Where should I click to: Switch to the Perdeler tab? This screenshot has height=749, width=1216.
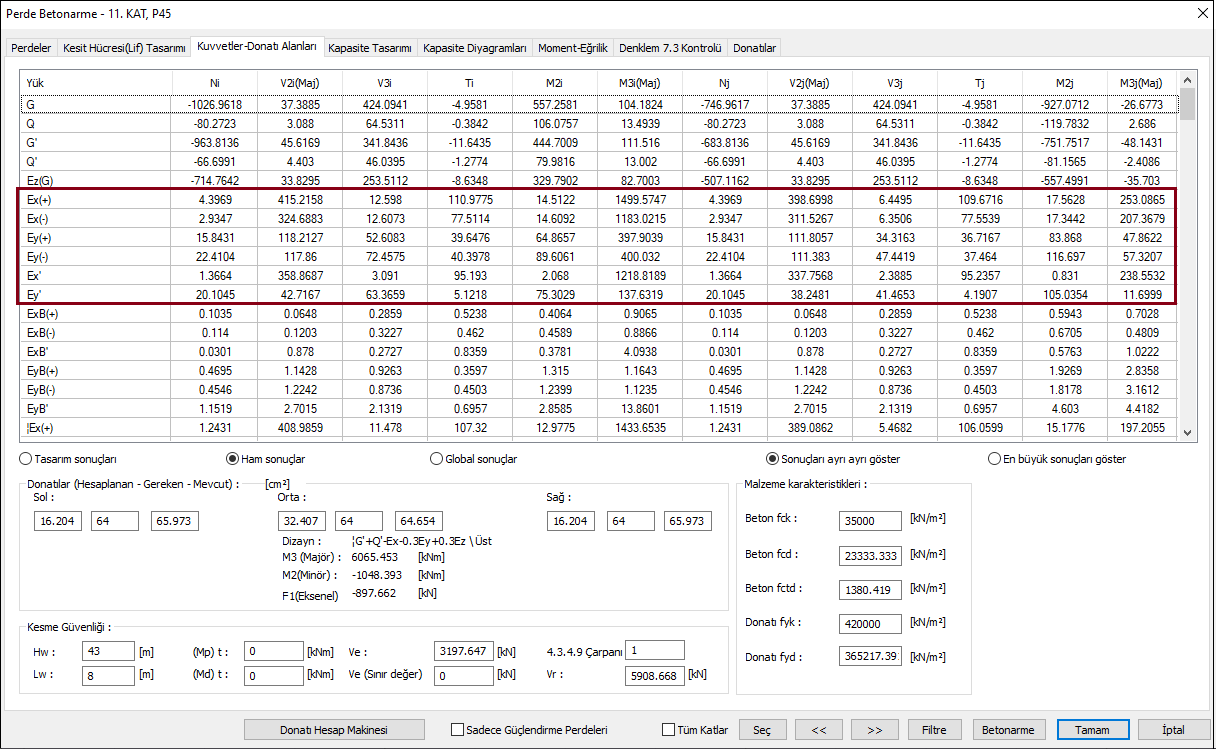(x=31, y=48)
